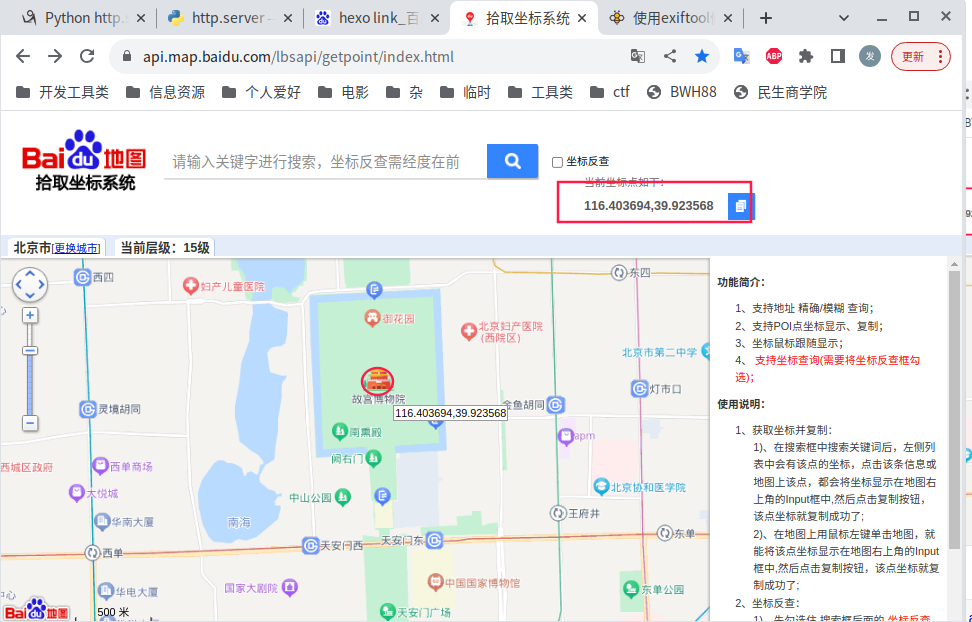Open the BWH88 bookmark

pyautogui.click(x=681, y=92)
